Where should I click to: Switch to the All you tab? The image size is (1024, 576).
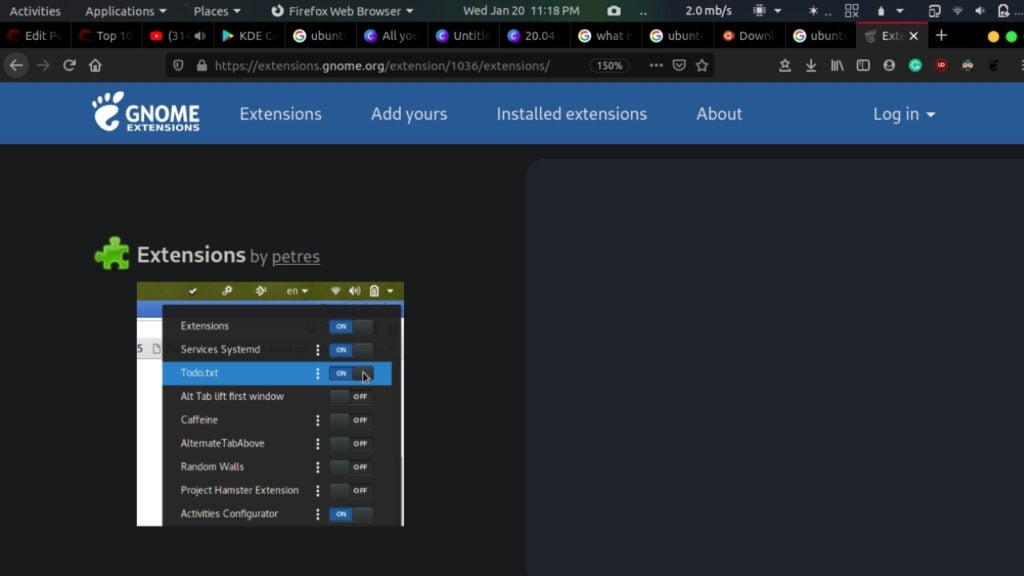click(x=391, y=36)
